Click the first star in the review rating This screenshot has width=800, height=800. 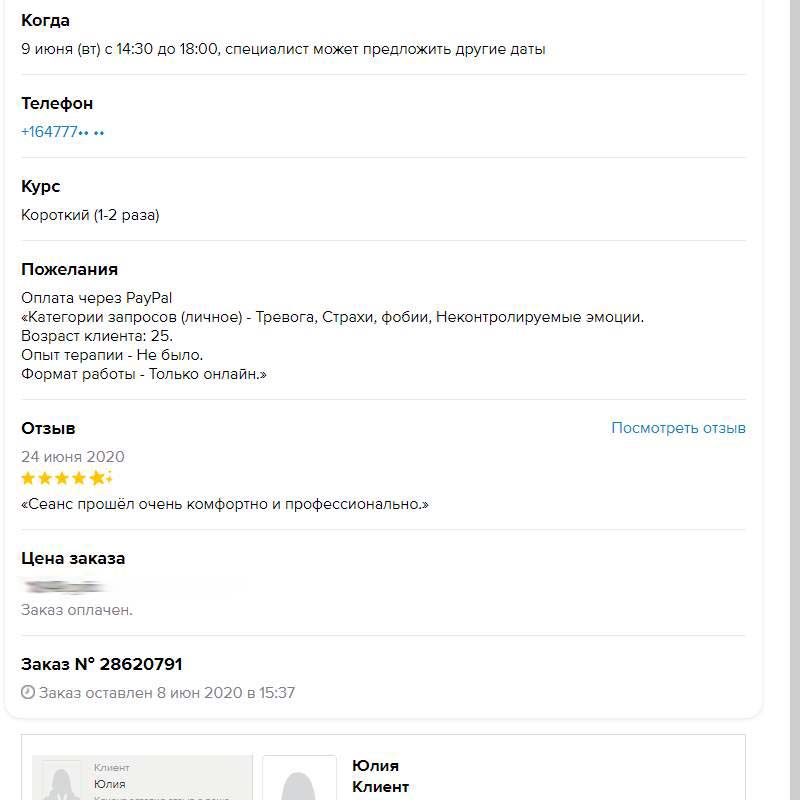[x=29, y=478]
